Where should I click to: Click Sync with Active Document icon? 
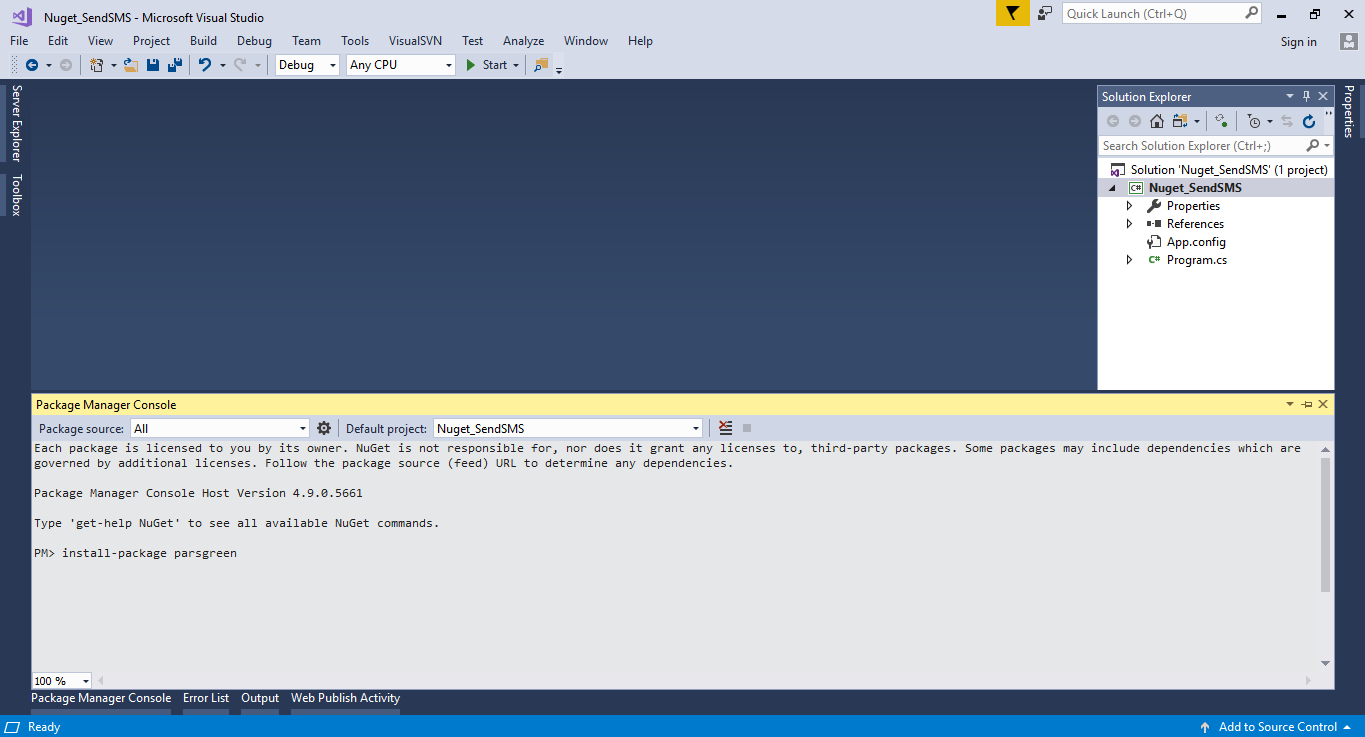[x=1286, y=120]
